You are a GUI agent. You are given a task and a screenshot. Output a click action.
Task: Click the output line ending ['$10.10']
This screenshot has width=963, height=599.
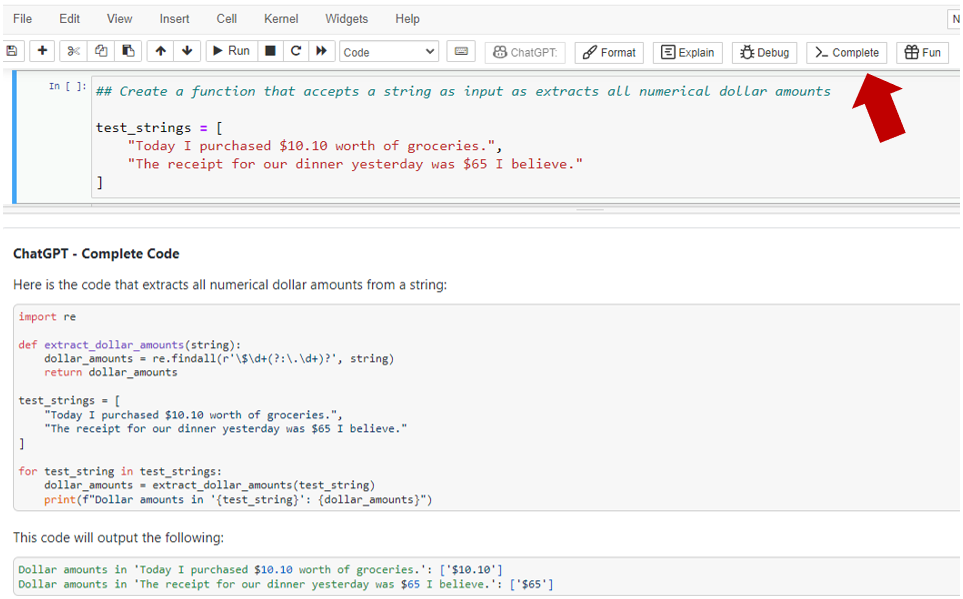tap(260, 570)
